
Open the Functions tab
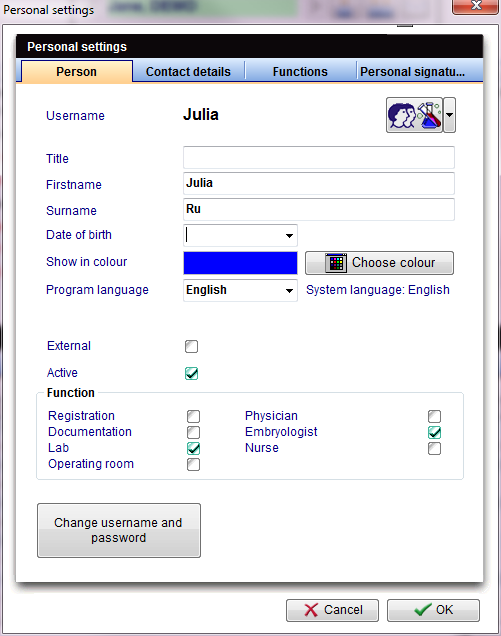[300, 72]
